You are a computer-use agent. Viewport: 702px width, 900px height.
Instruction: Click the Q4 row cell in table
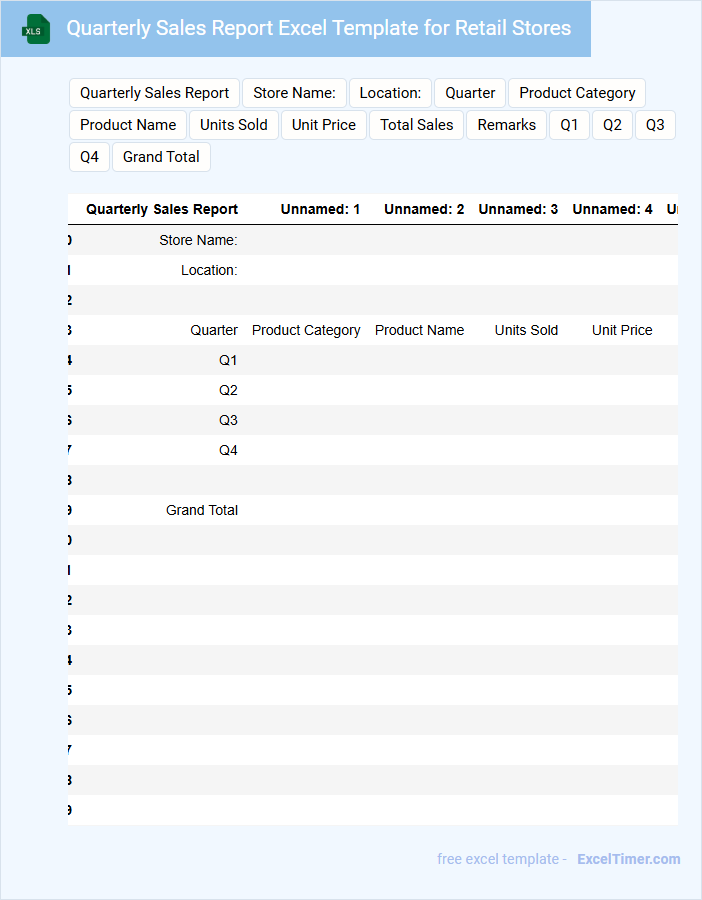pyautogui.click(x=228, y=451)
